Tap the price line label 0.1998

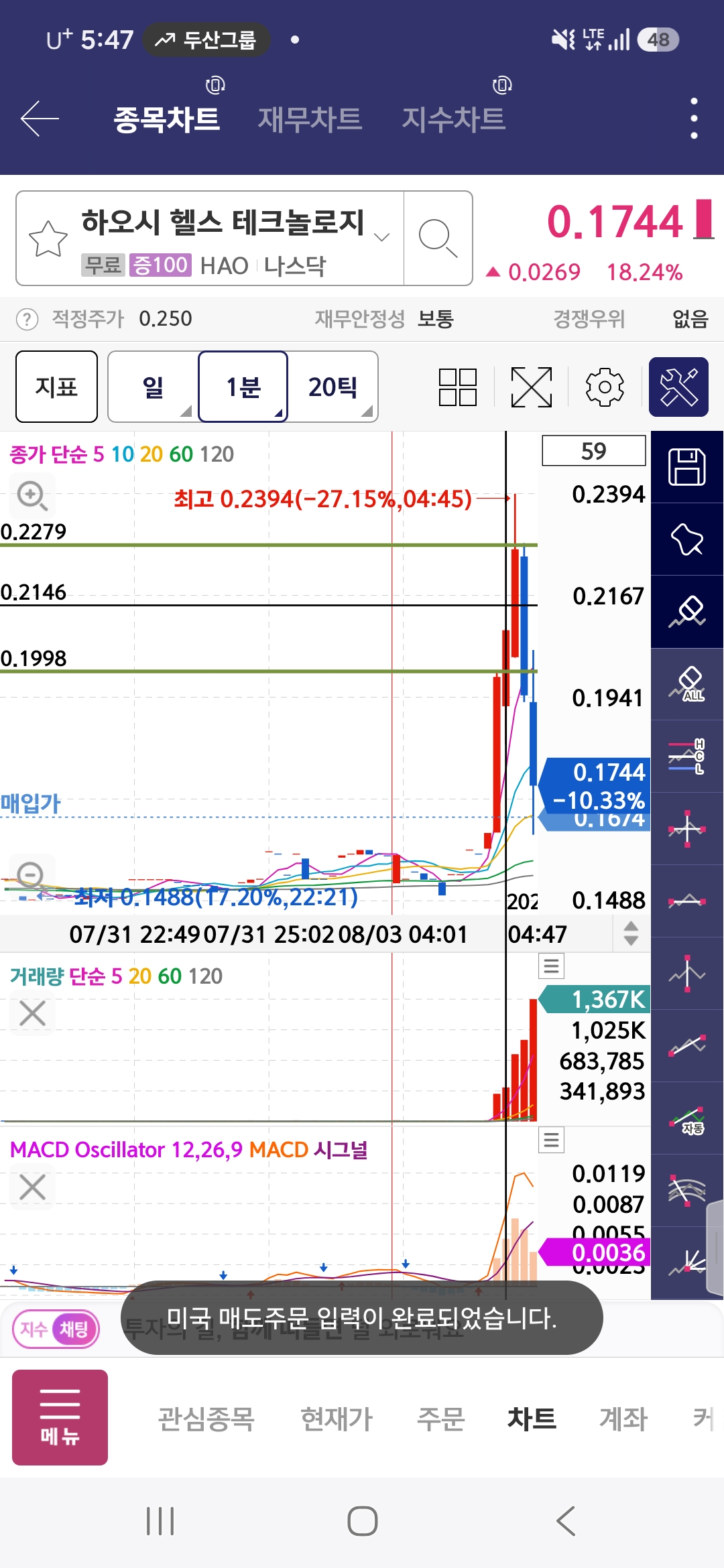[34, 659]
